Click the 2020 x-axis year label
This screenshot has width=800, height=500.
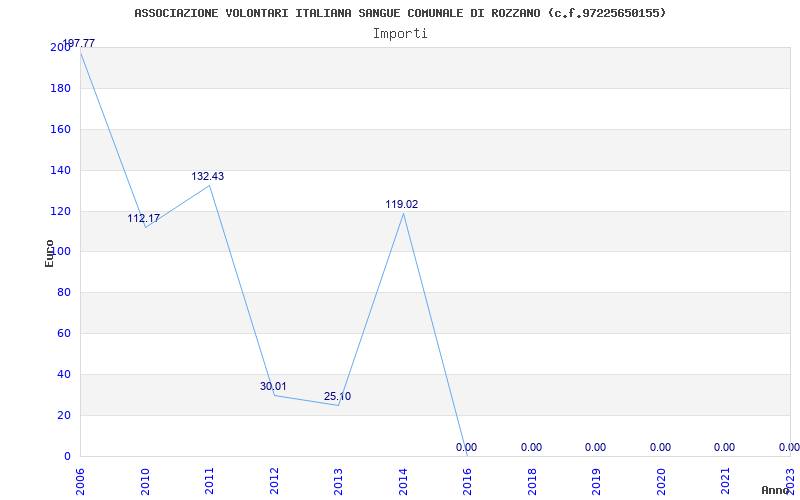click(662, 482)
